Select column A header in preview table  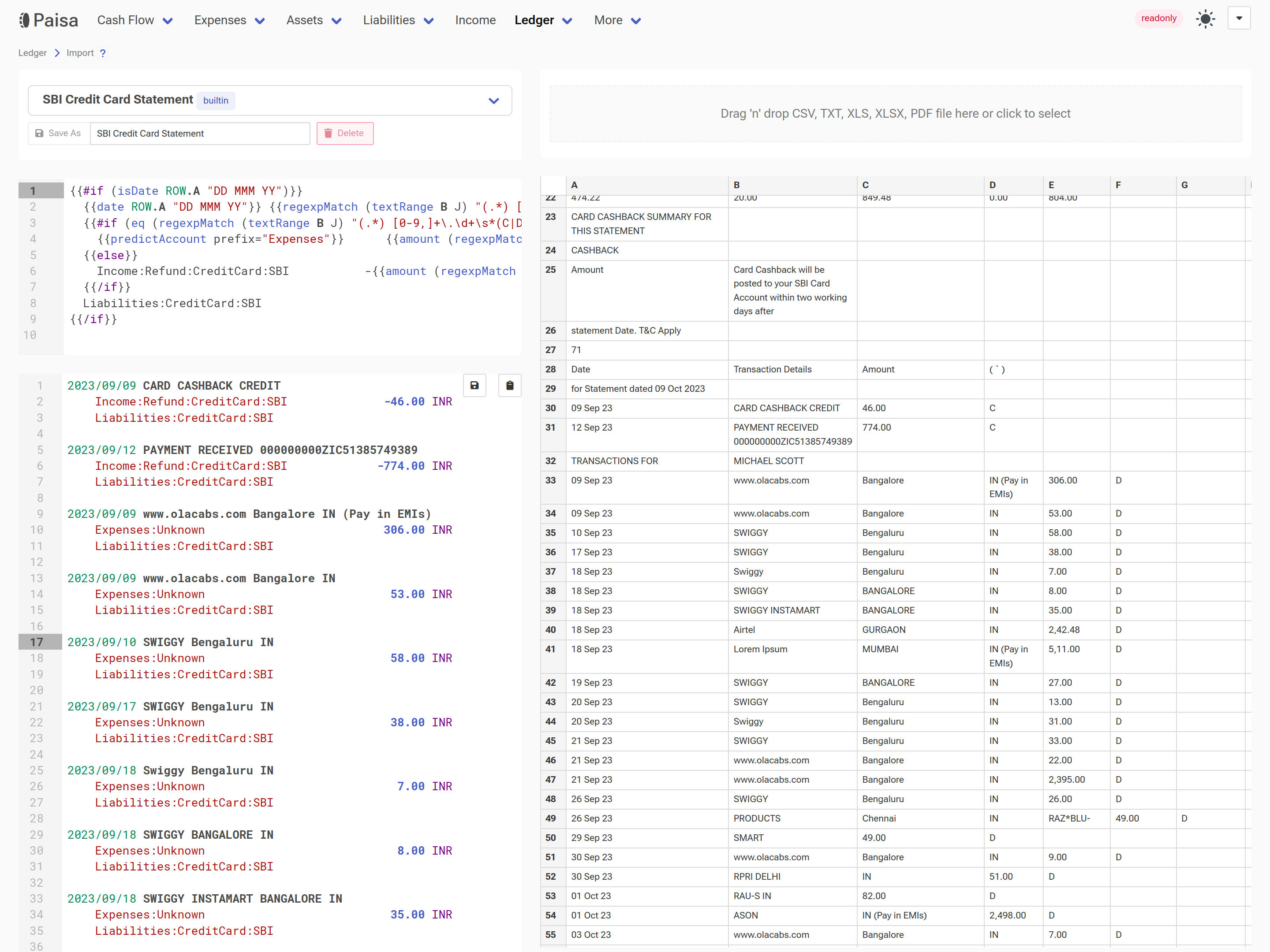647,185
